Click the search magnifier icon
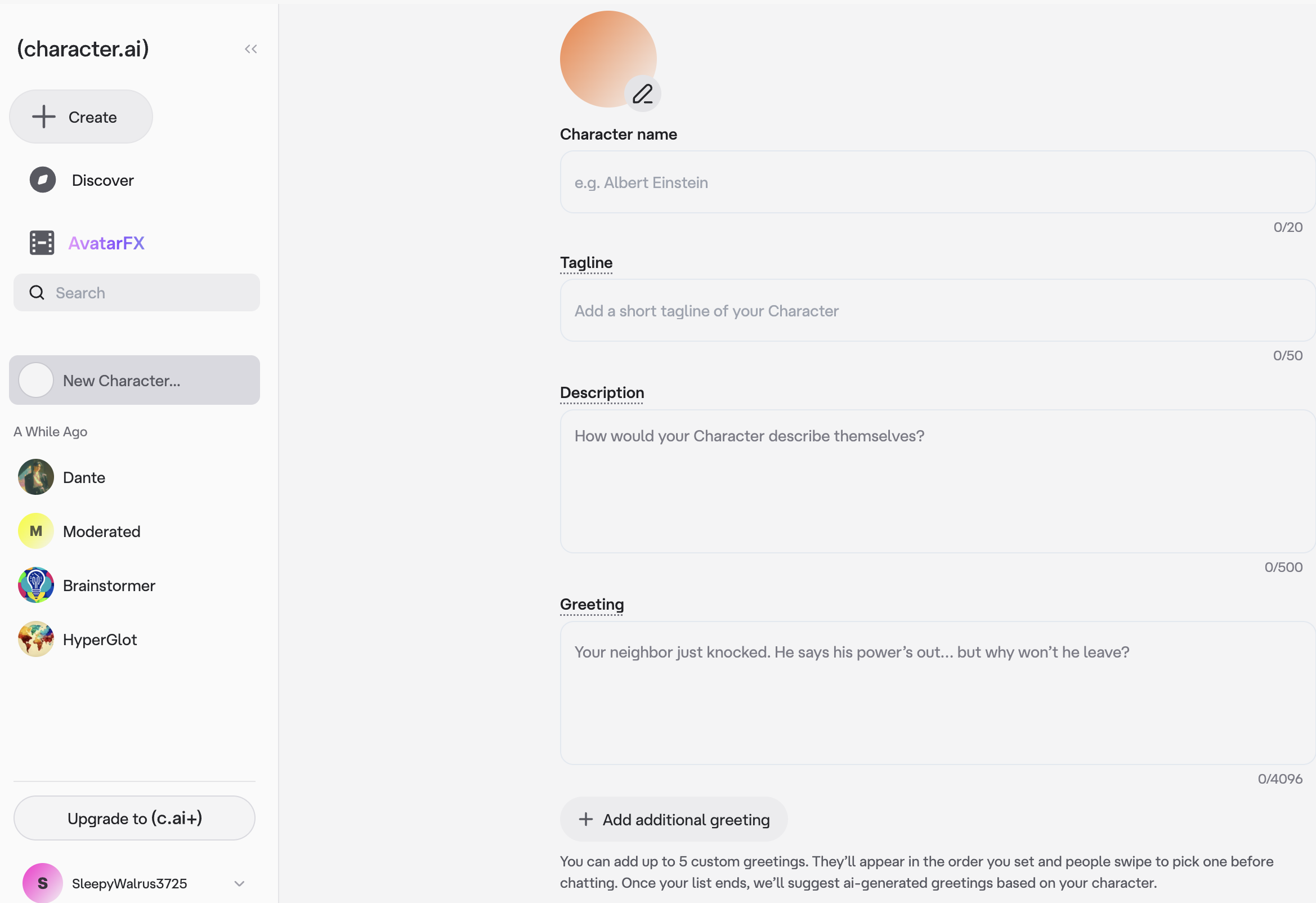Viewport: 1316px width, 903px height. [x=37, y=293]
